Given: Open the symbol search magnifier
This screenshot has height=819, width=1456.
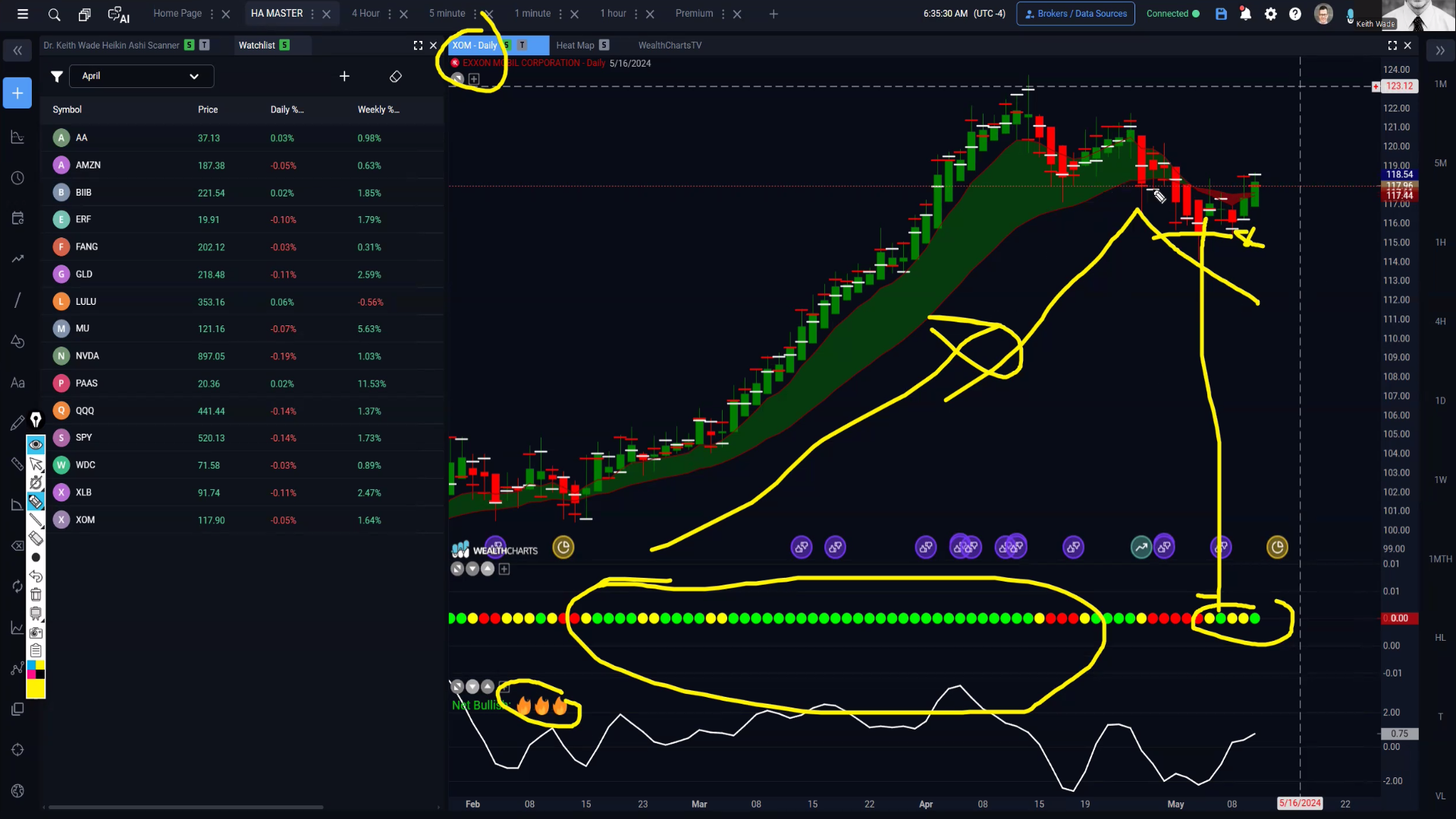Looking at the screenshot, I should click(54, 14).
